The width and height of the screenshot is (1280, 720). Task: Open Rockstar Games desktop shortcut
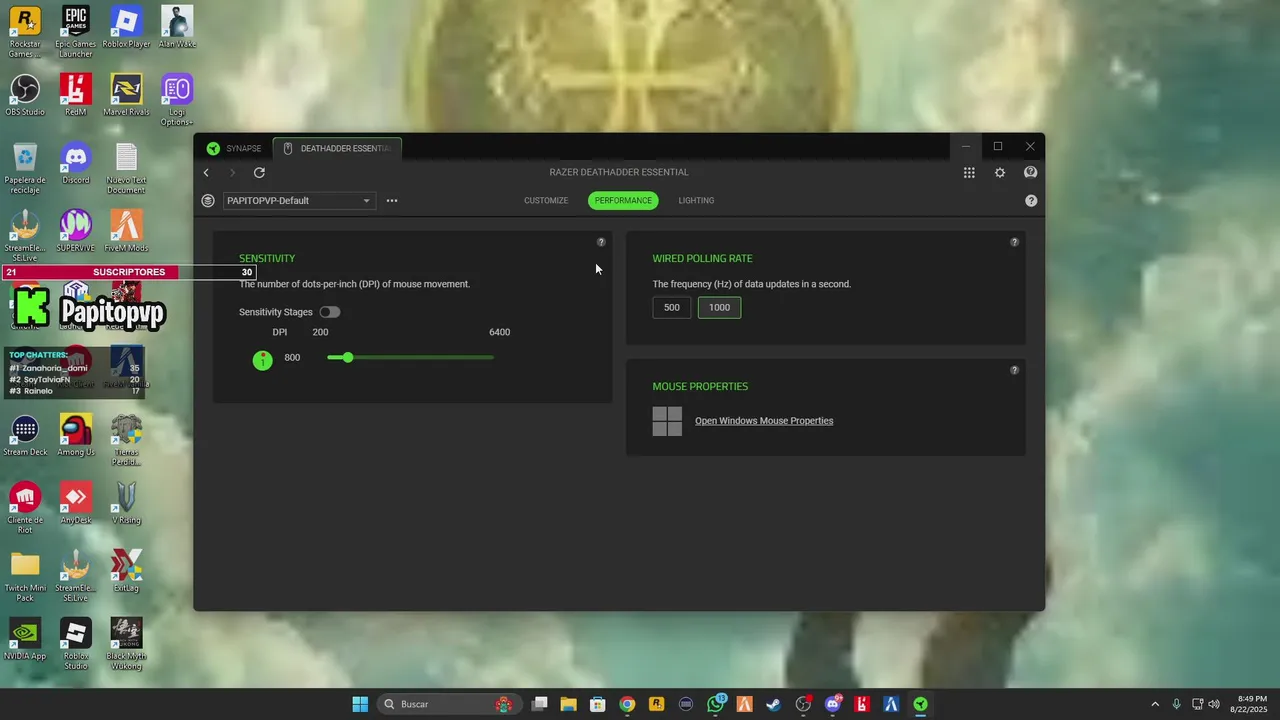[x=25, y=32]
